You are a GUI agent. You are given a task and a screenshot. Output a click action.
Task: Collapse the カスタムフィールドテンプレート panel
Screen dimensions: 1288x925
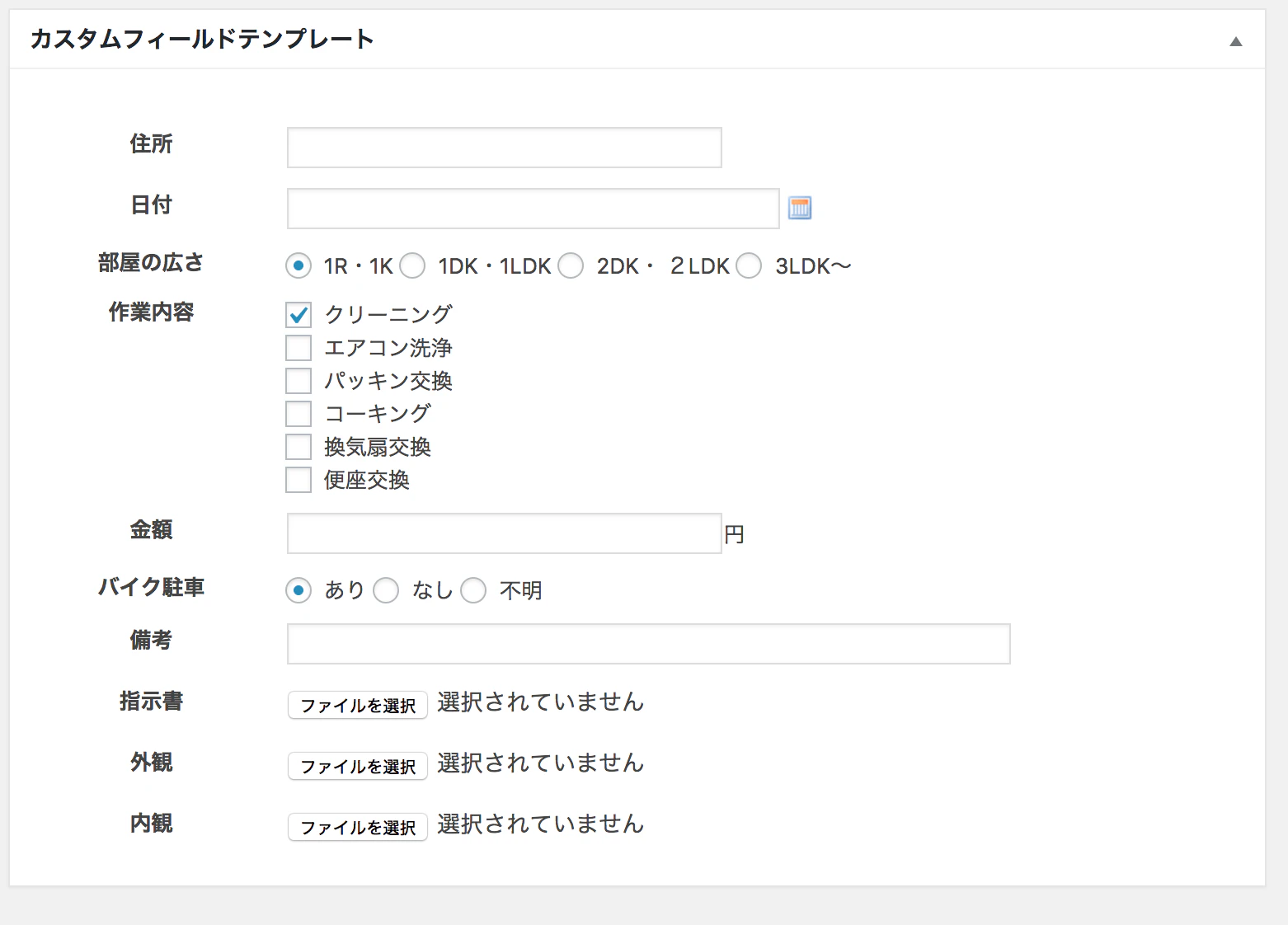coord(1235,41)
